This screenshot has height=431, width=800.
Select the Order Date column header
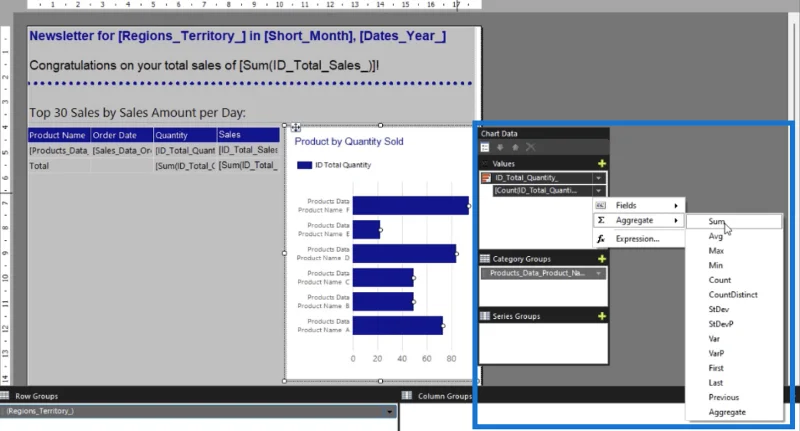[x=122, y=135]
